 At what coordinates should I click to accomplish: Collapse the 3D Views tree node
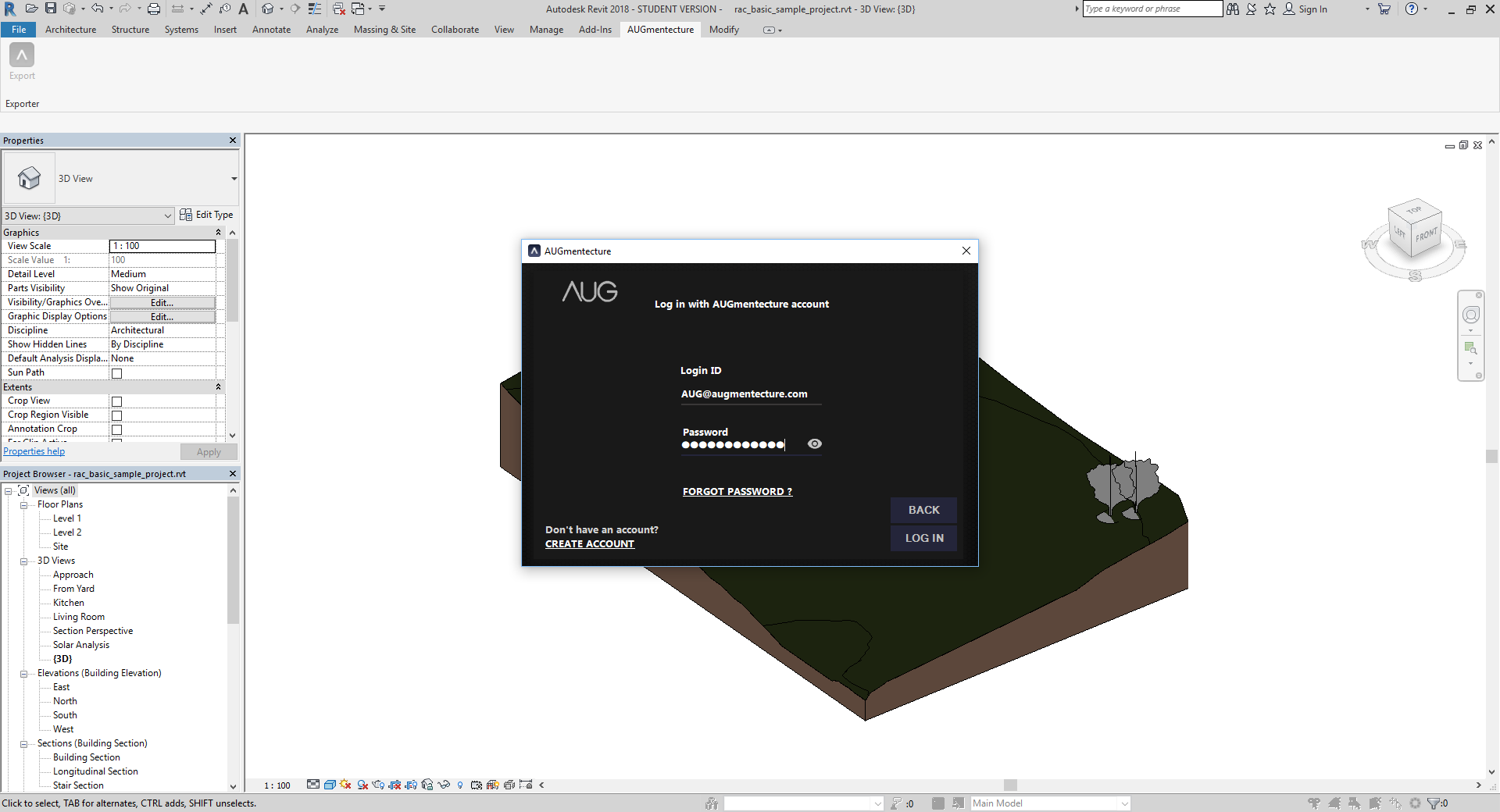tap(23, 561)
